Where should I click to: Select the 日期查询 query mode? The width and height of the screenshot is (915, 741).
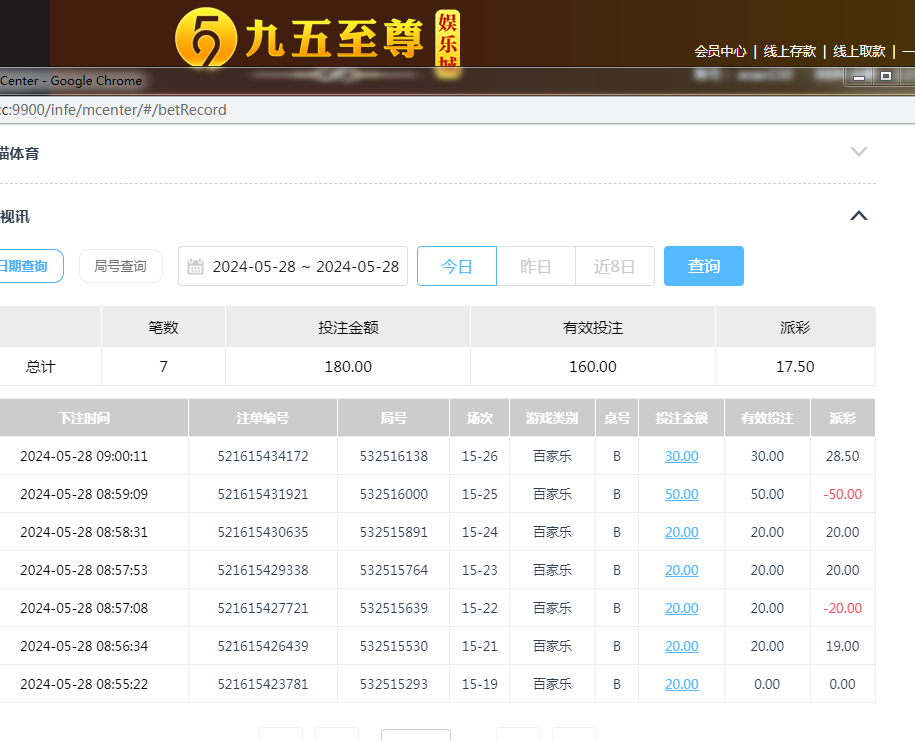(x=26, y=266)
